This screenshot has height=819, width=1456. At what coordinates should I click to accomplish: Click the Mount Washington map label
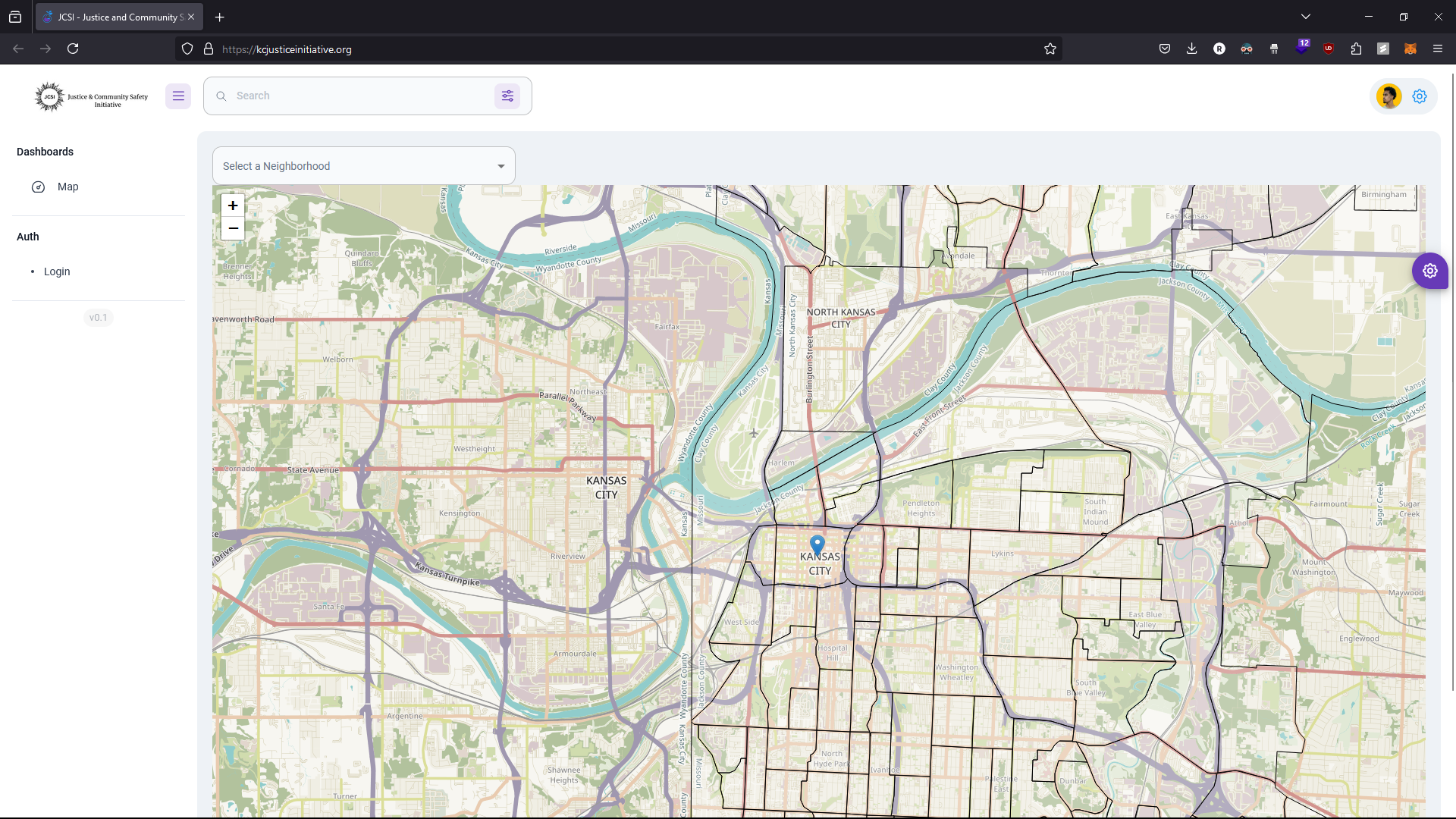tap(1313, 567)
